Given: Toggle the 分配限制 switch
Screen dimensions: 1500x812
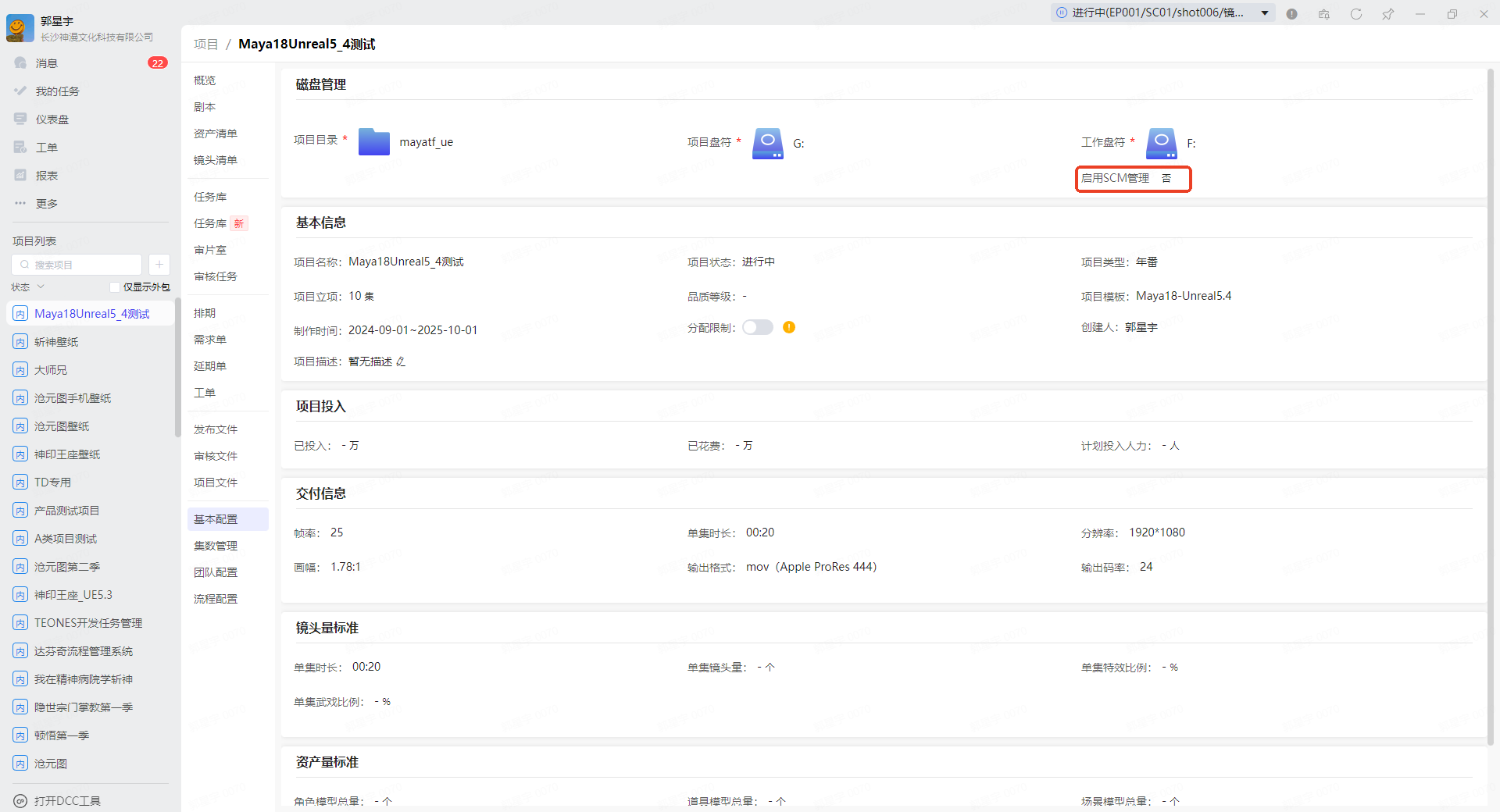Looking at the screenshot, I should coord(758,327).
